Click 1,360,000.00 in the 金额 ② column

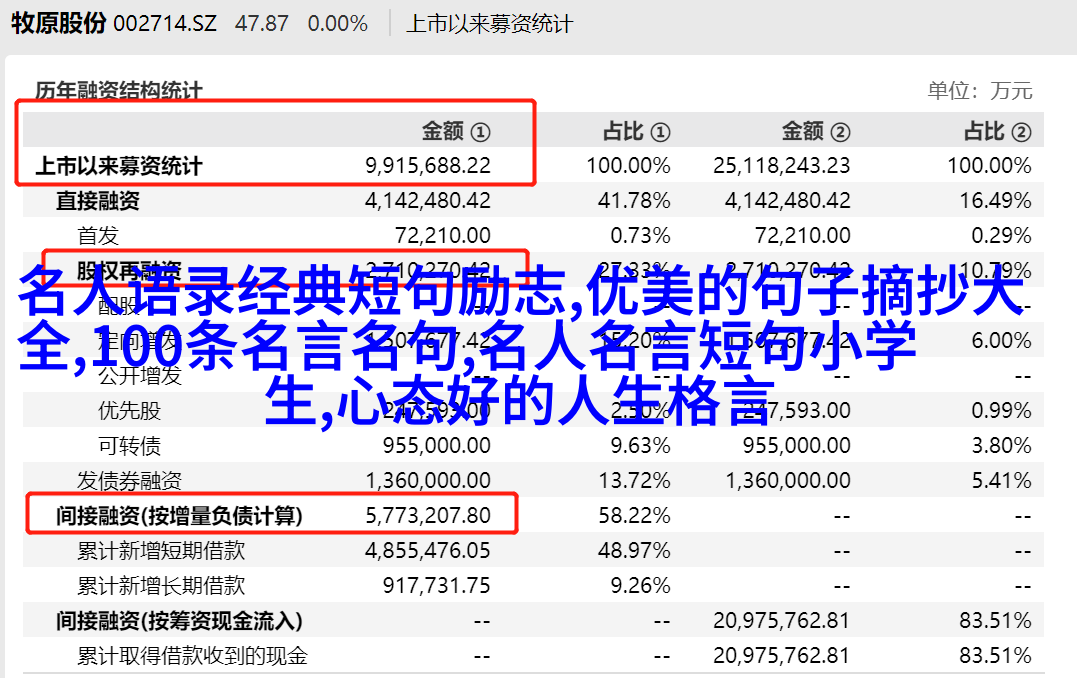pos(788,481)
